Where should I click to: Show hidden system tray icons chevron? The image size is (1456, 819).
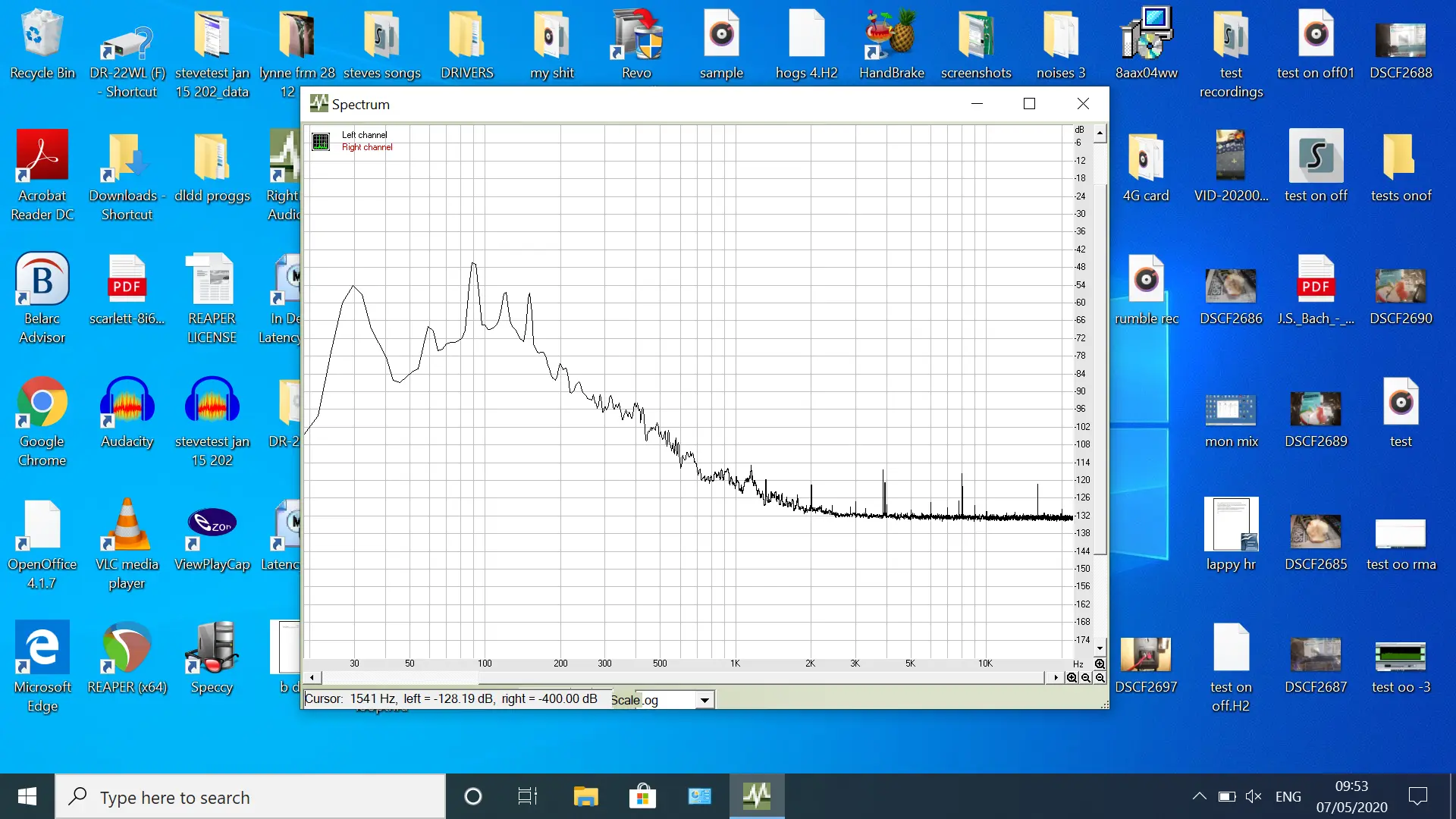coord(1199,796)
